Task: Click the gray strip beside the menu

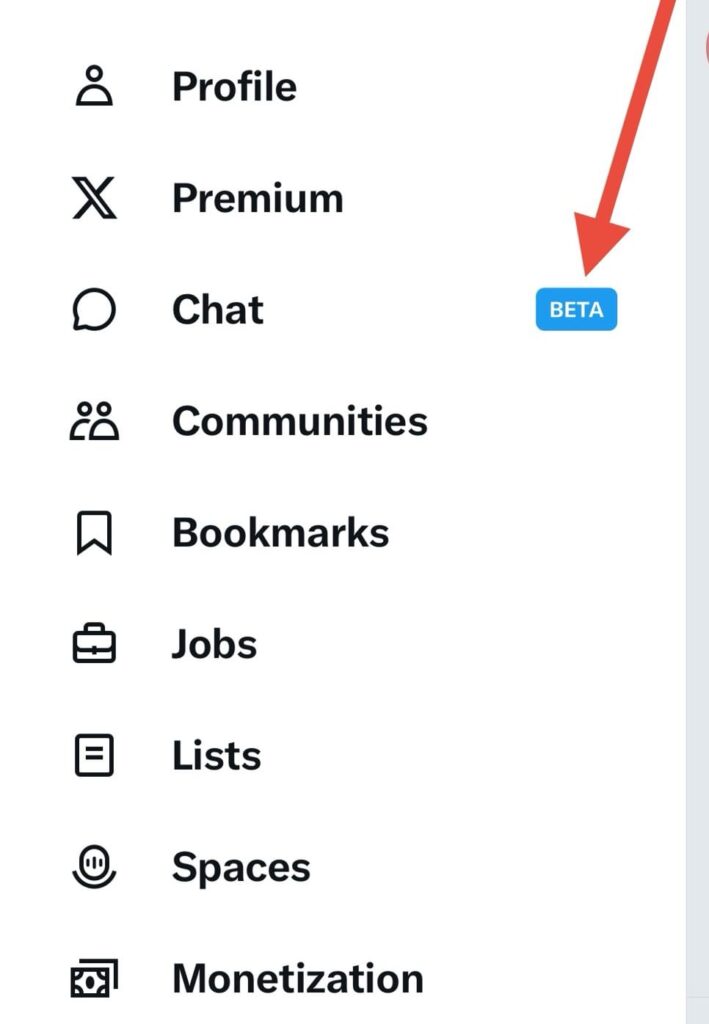Action: point(697,512)
